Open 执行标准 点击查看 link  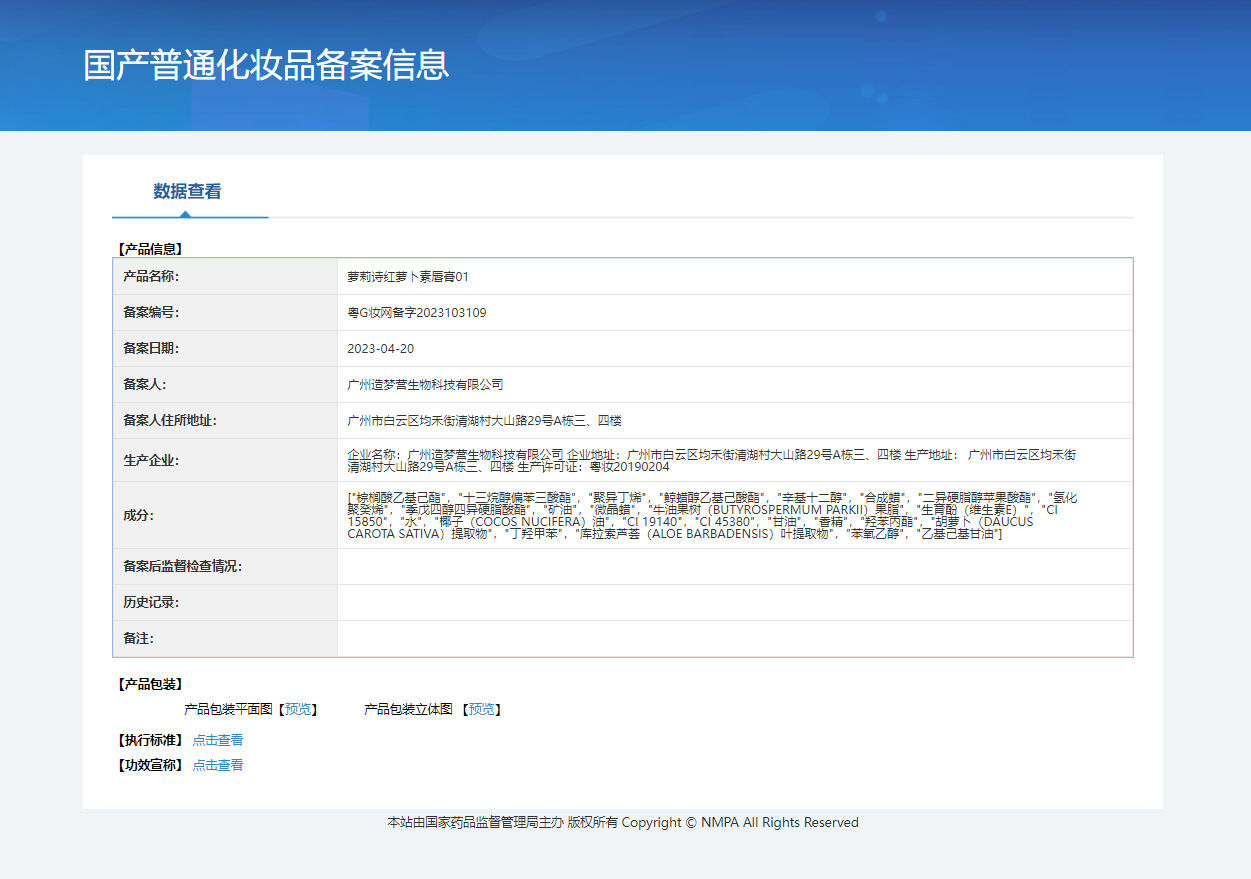click(x=218, y=740)
